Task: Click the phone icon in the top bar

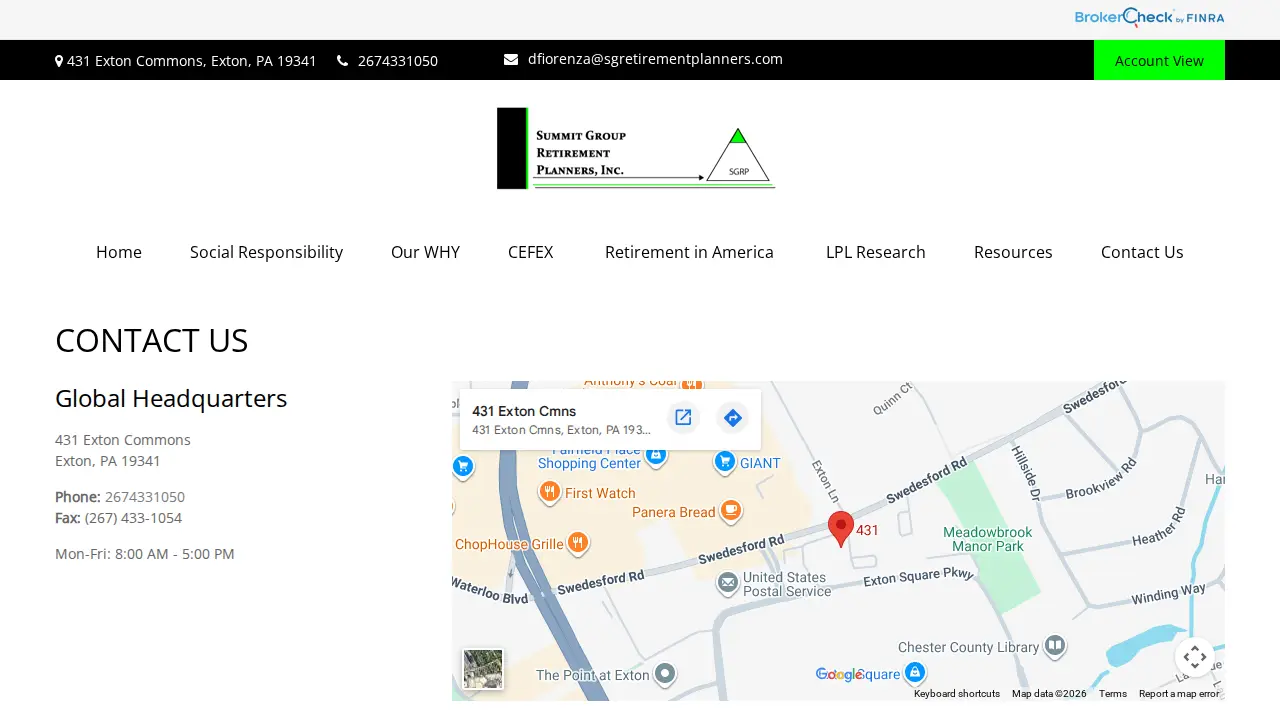Action: click(x=343, y=61)
